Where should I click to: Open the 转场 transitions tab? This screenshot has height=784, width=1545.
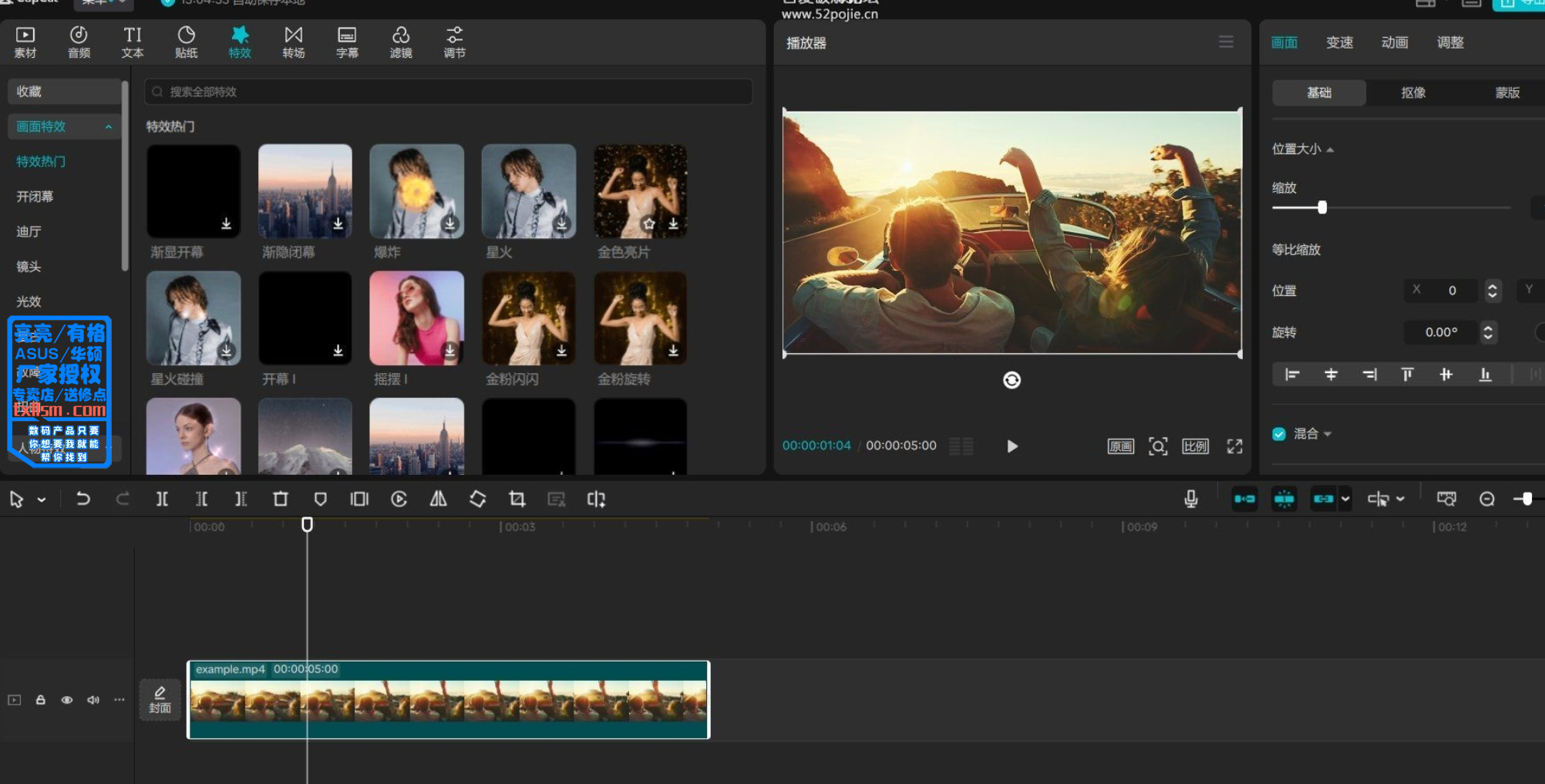pyautogui.click(x=294, y=42)
